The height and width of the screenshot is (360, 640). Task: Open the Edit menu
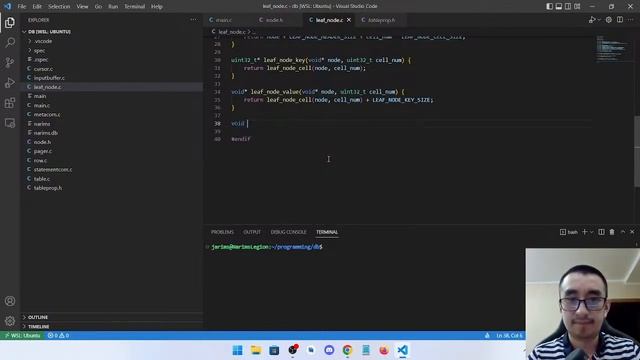coord(37,6)
